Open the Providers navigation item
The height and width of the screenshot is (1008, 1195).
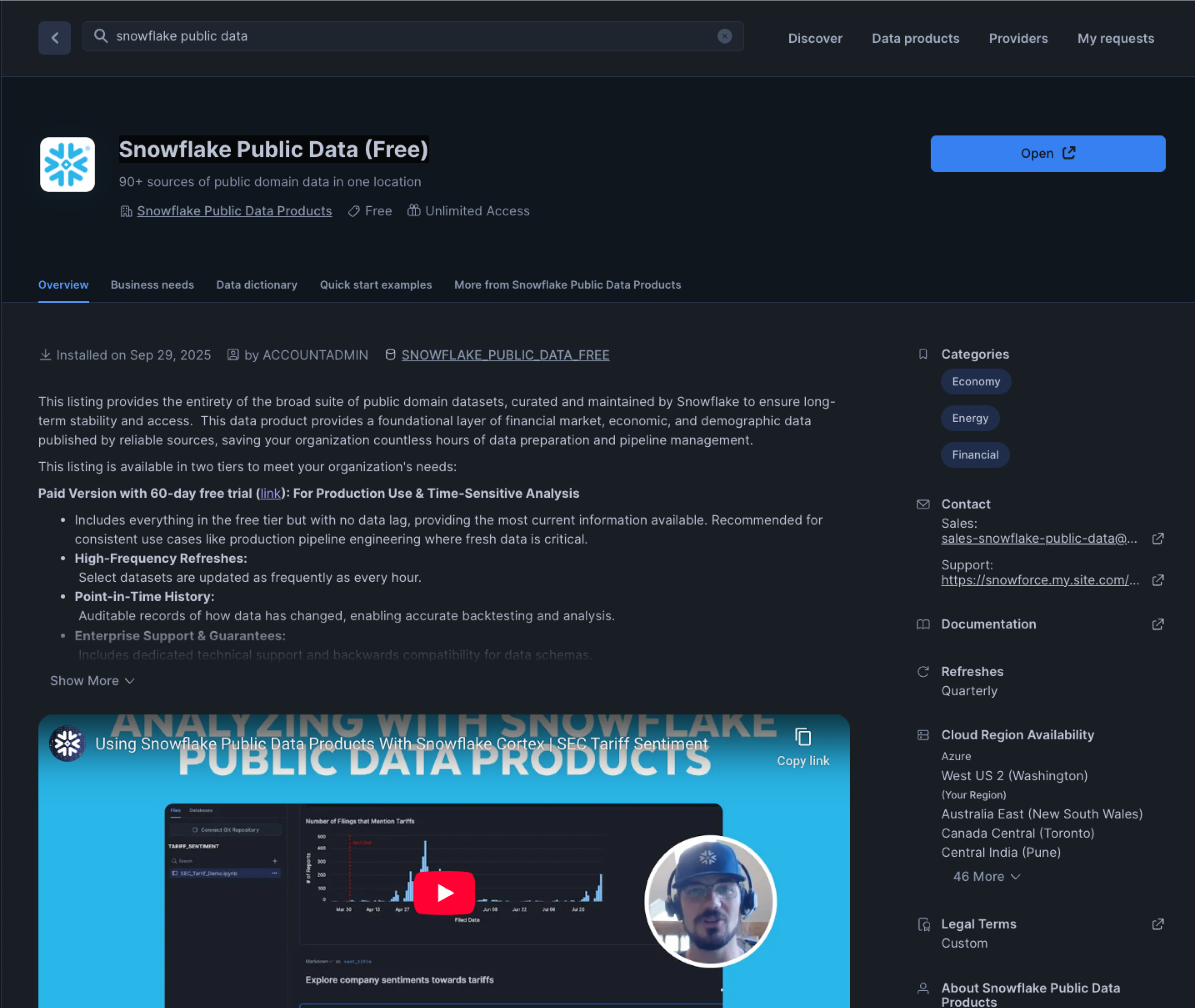1018,38
